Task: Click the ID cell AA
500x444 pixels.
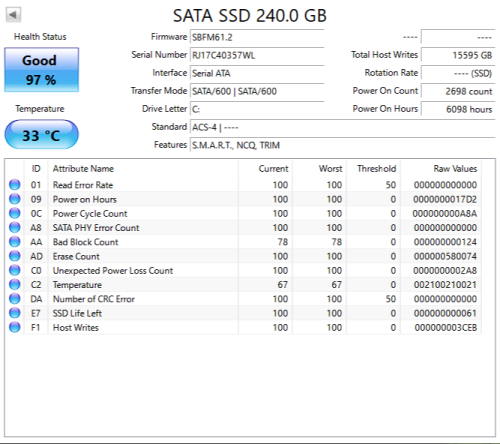Action: (36, 242)
